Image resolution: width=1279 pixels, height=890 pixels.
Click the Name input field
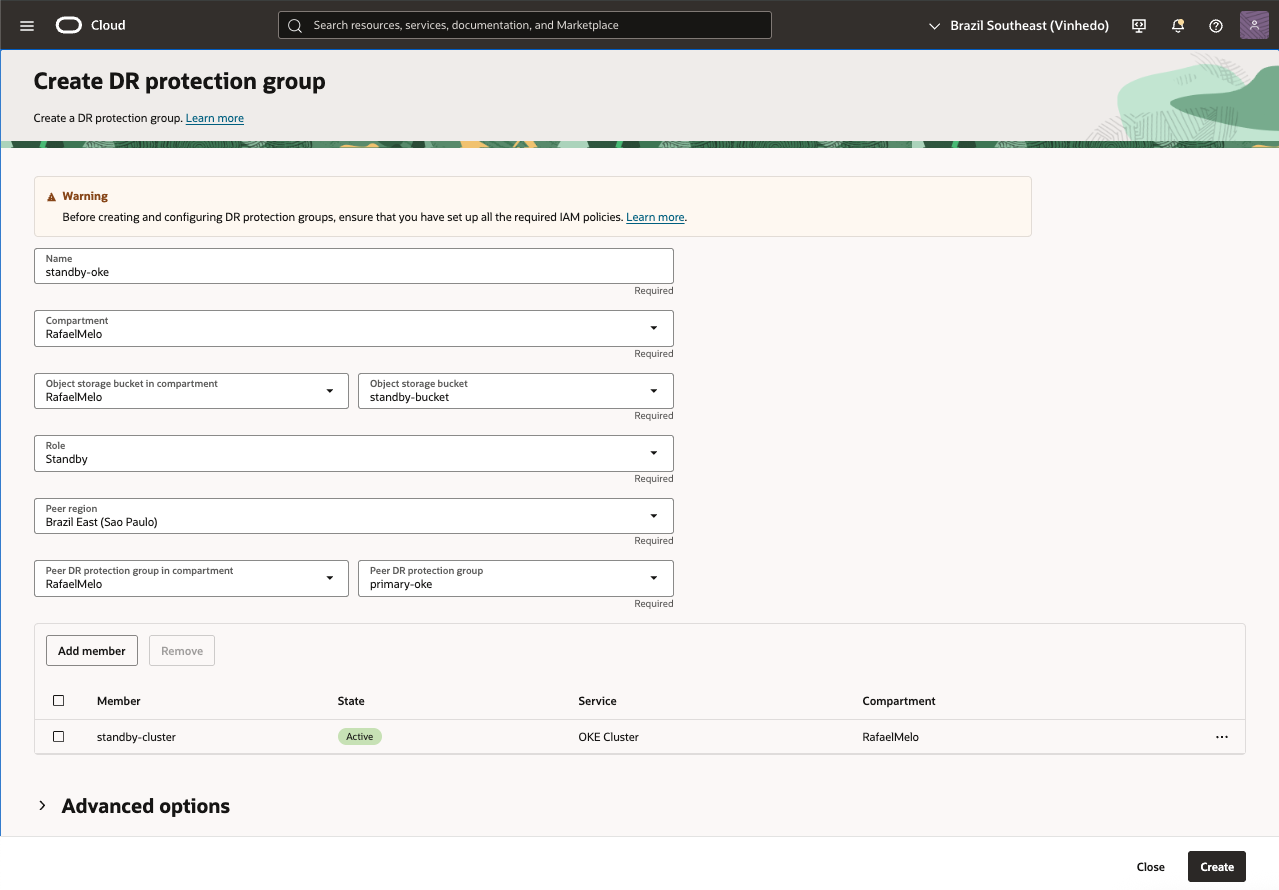353,266
